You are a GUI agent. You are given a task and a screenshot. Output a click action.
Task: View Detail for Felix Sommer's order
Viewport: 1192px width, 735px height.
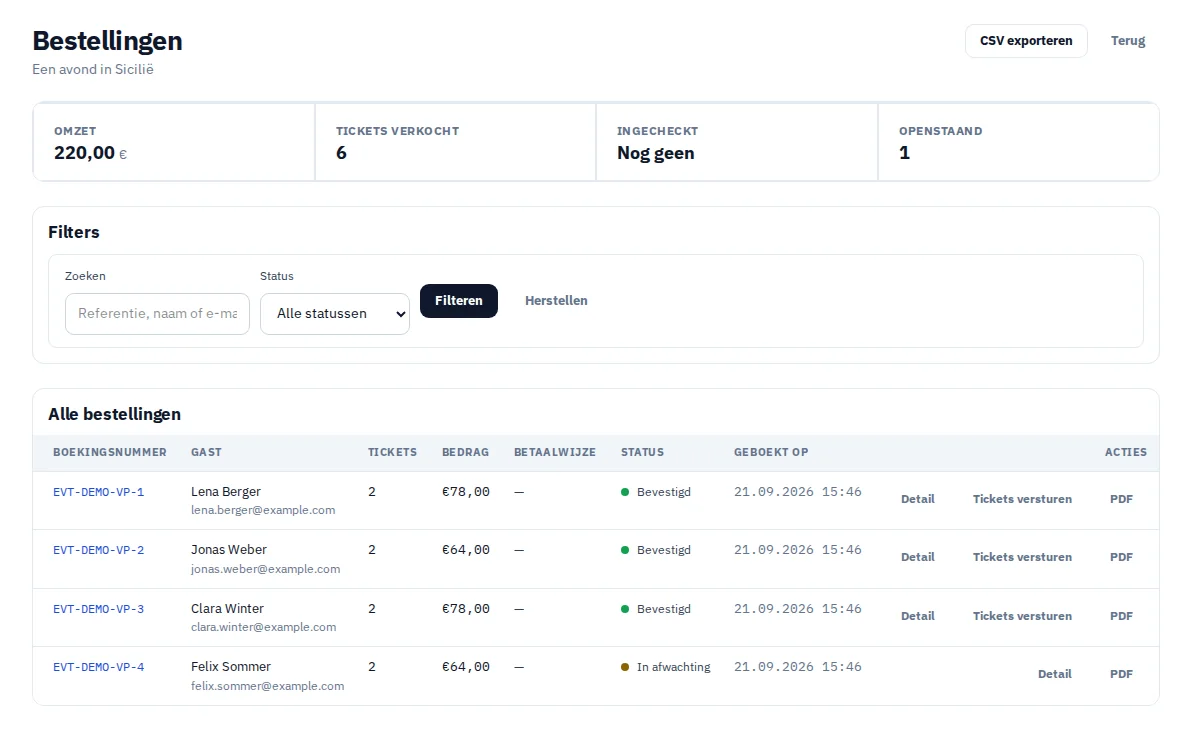[1054, 674]
